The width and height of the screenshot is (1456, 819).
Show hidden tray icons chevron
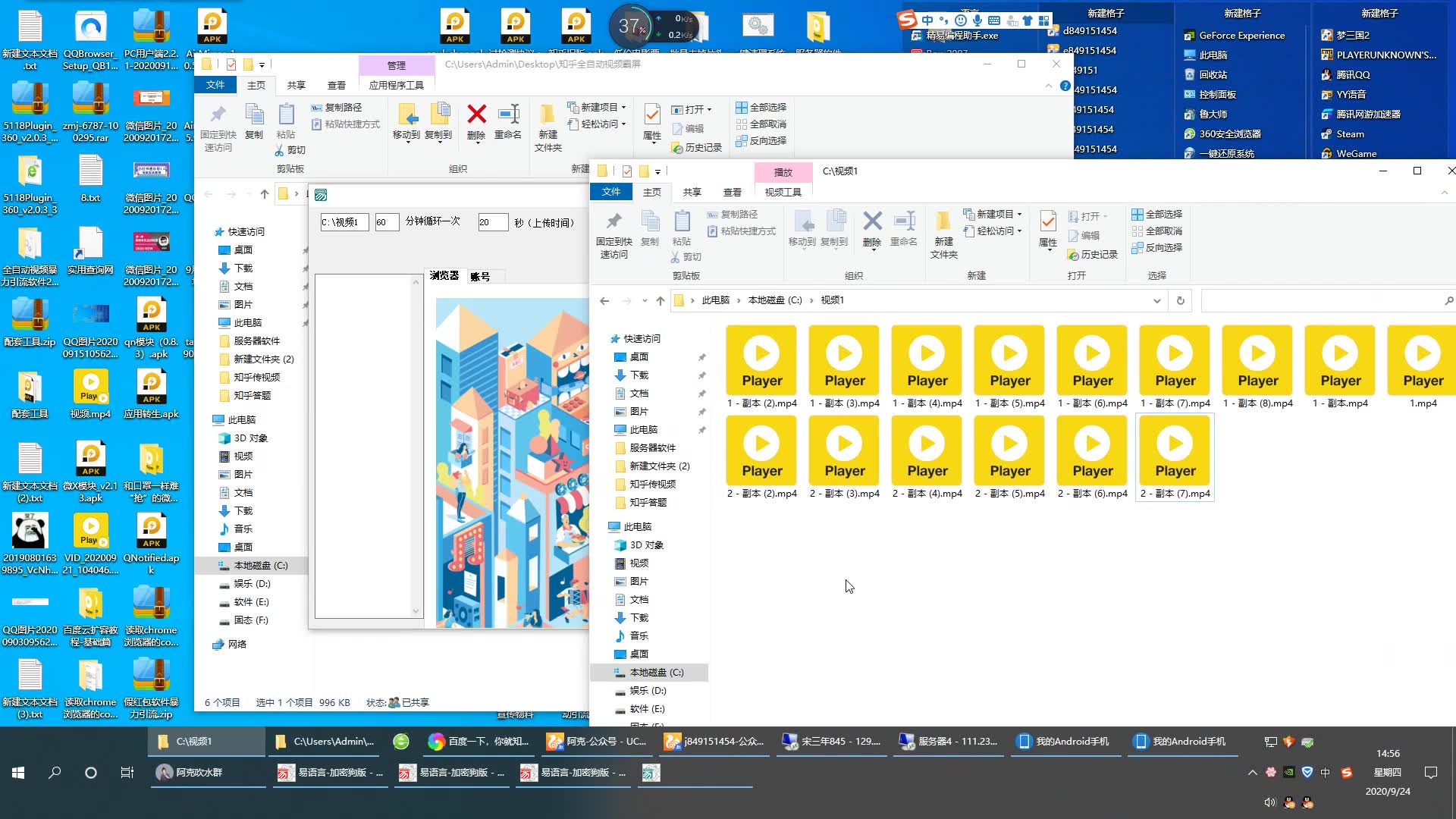click(1252, 773)
